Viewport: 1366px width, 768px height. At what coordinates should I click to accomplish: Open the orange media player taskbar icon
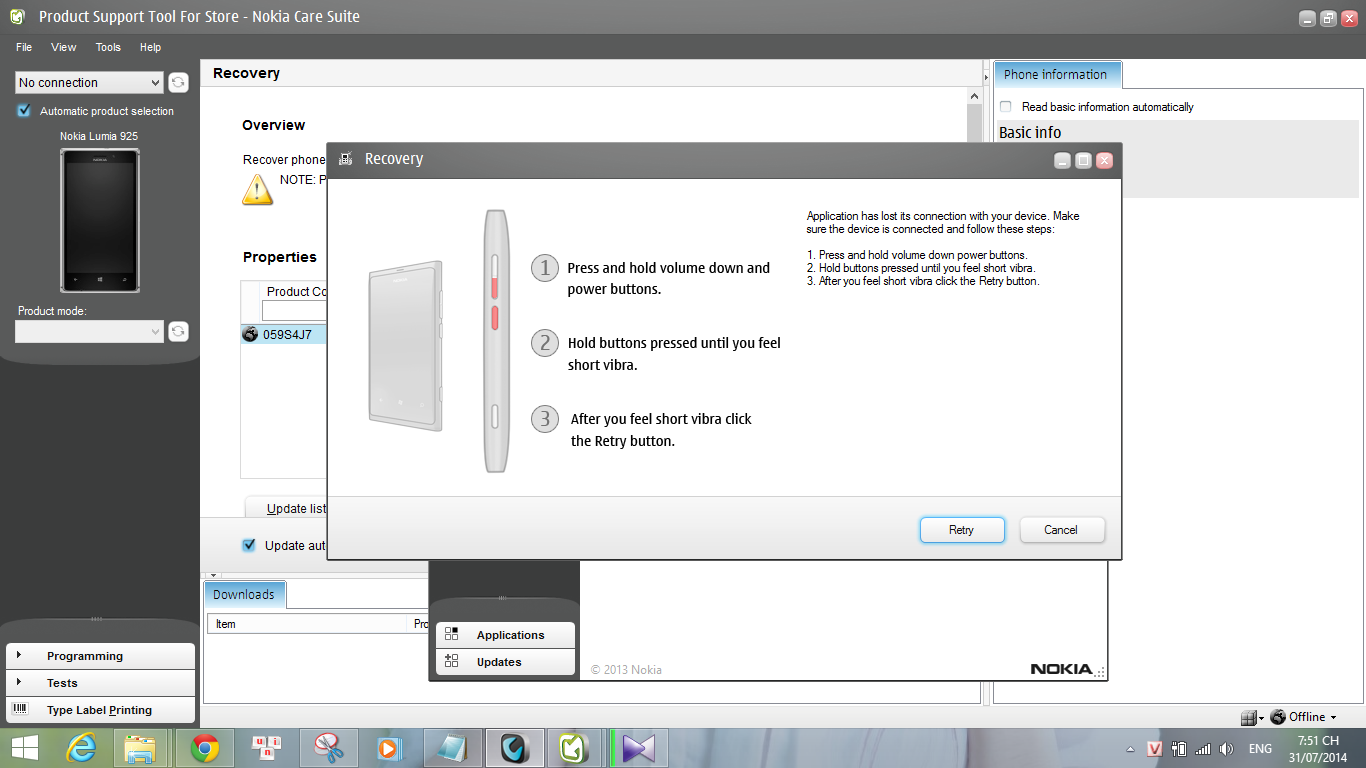(390, 748)
